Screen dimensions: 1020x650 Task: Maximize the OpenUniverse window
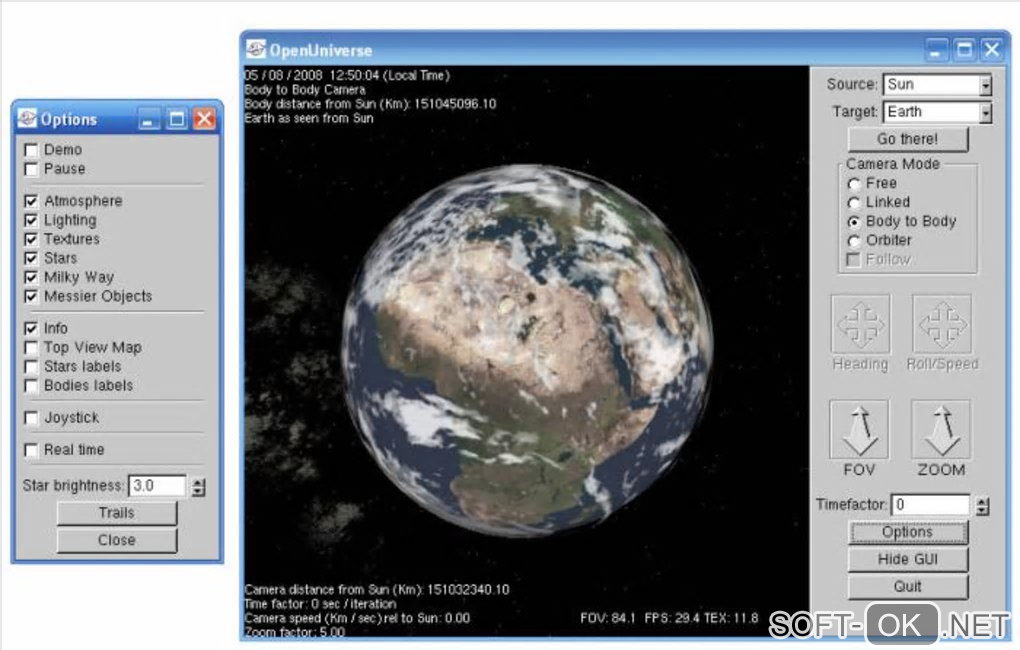point(964,49)
